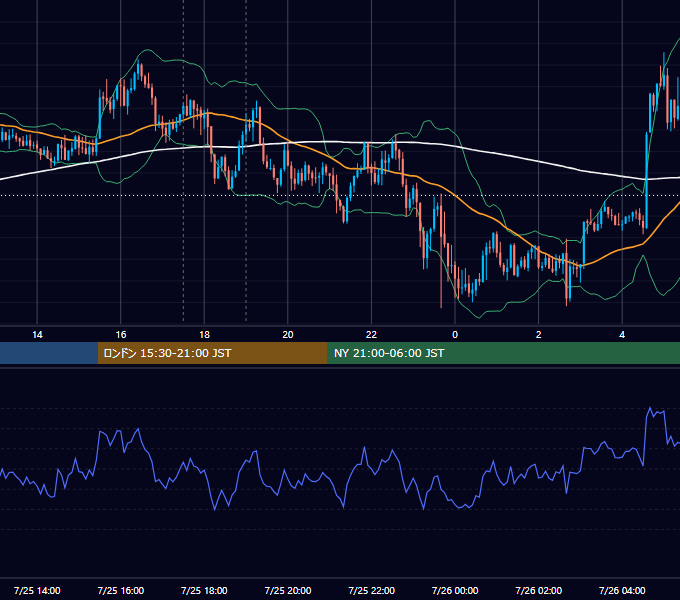Image resolution: width=680 pixels, height=600 pixels.
Task: Click the 7/26 02:00 time label
Action: tap(539, 590)
